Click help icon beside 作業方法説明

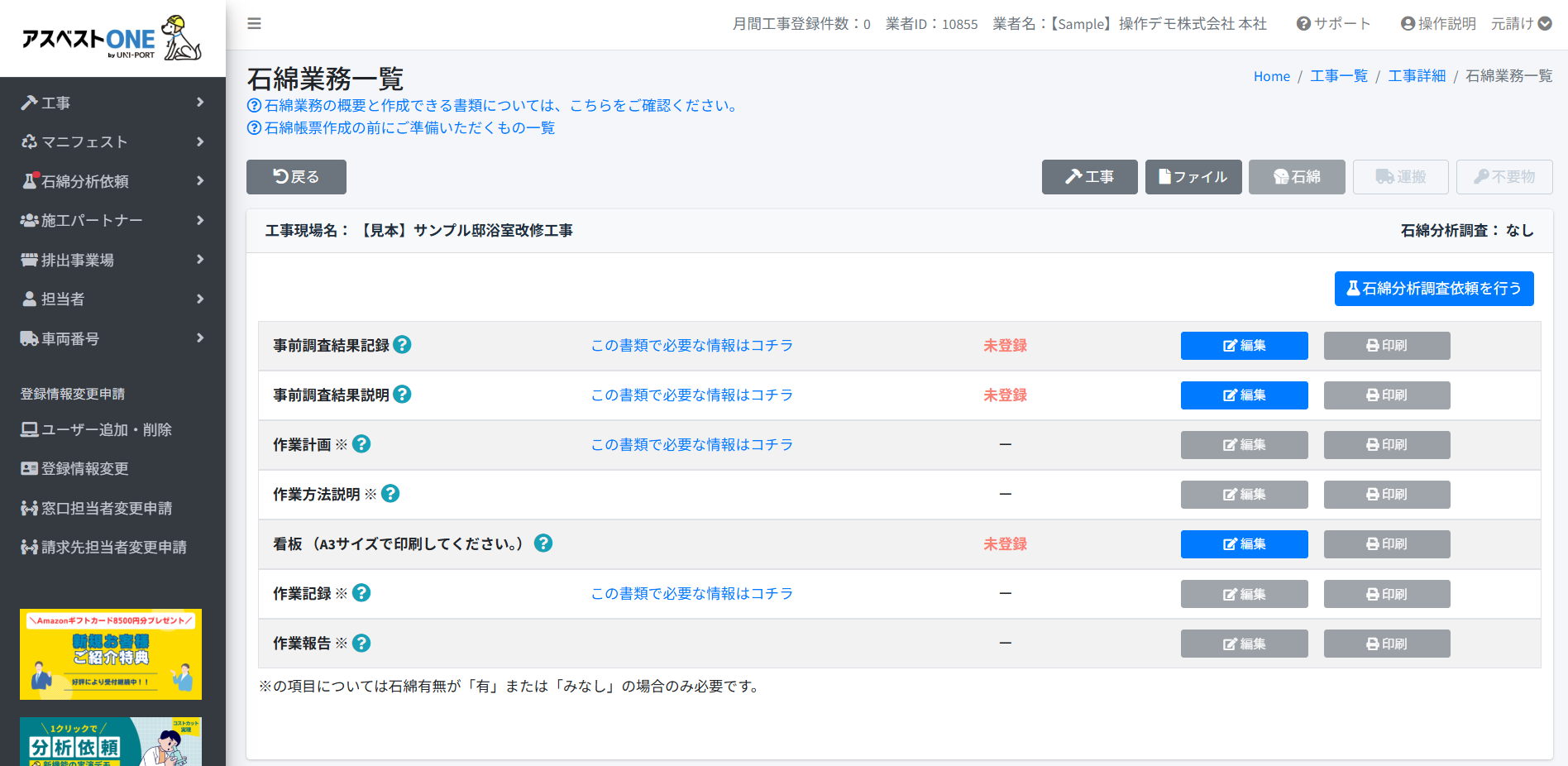[x=390, y=494]
